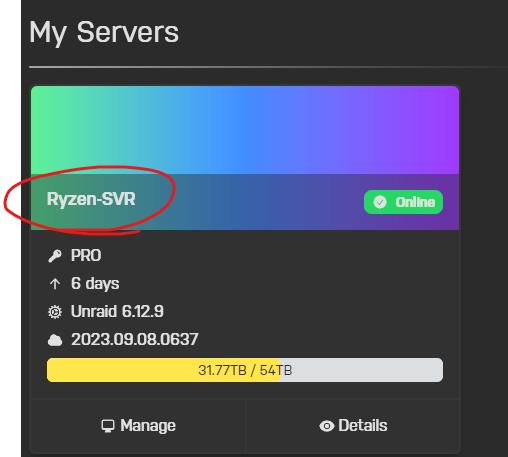Click the uptime arrow icon beside 6 days

point(55,284)
